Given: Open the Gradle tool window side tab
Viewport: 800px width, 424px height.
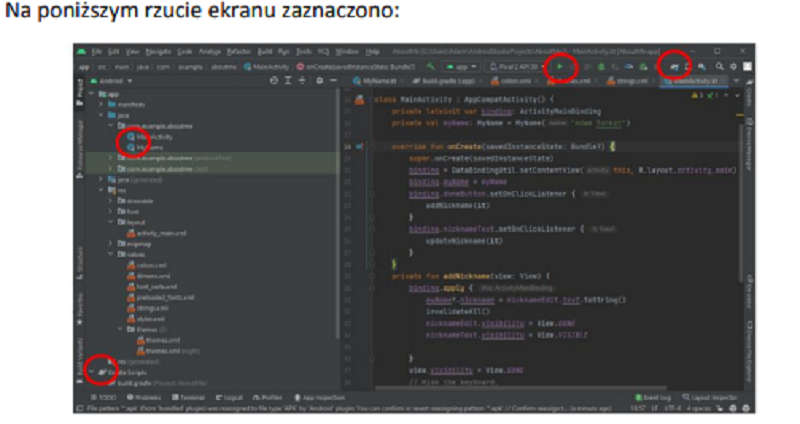Looking at the screenshot, I should click(x=749, y=93).
